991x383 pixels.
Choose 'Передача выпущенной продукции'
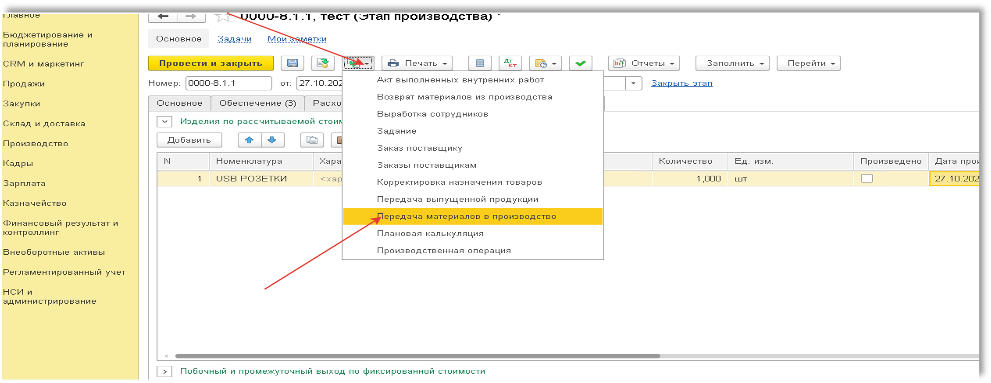click(x=473, y=199)
